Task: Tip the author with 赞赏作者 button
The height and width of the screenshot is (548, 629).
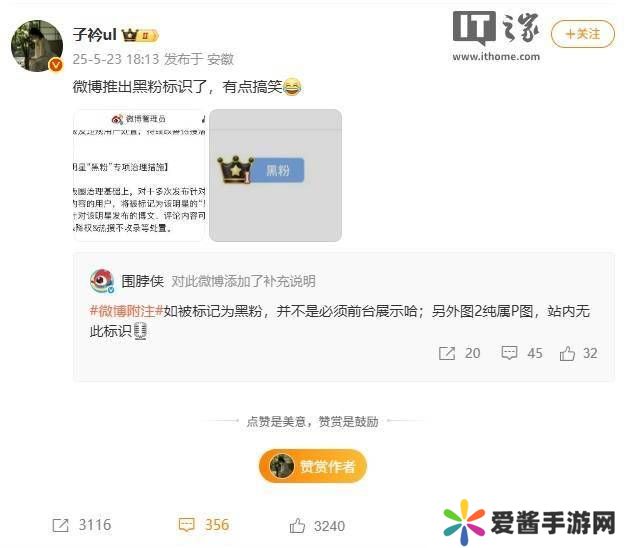Action: pos(313,466)
